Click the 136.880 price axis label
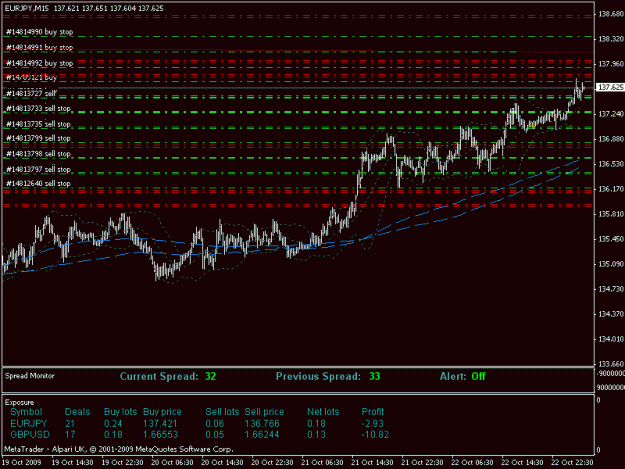The height and width of the screenshot is (469, 625). click(x=611, y=139)
